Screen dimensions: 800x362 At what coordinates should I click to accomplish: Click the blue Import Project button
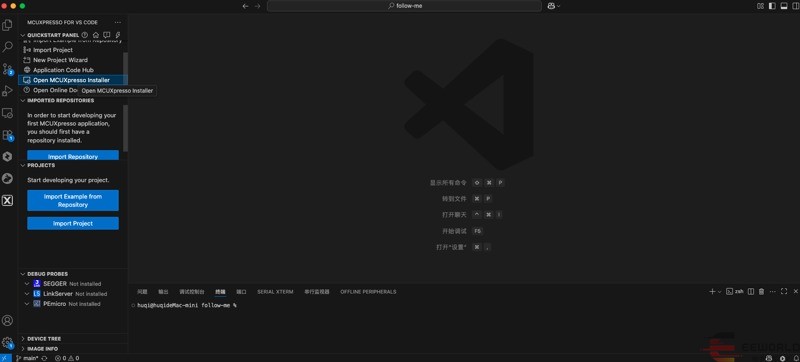tap(73, 223)
